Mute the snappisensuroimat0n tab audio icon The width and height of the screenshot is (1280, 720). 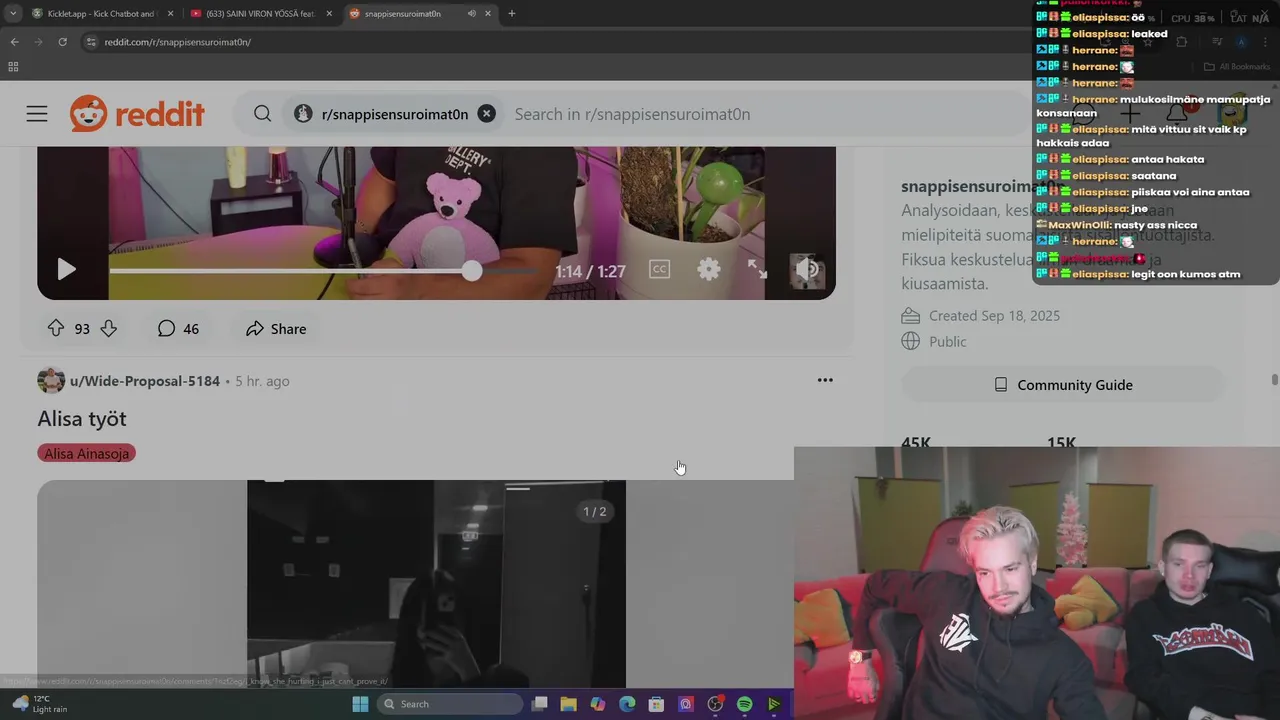coord(471,14)
